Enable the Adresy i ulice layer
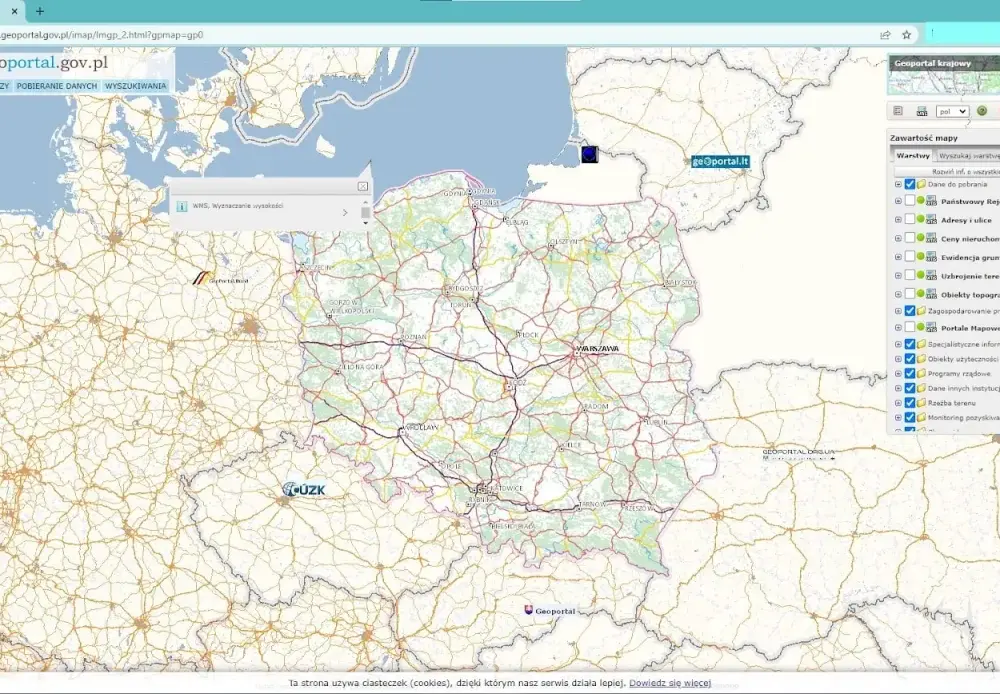The width and height of the screenshot is (1000, 694). tap(910, 219)
